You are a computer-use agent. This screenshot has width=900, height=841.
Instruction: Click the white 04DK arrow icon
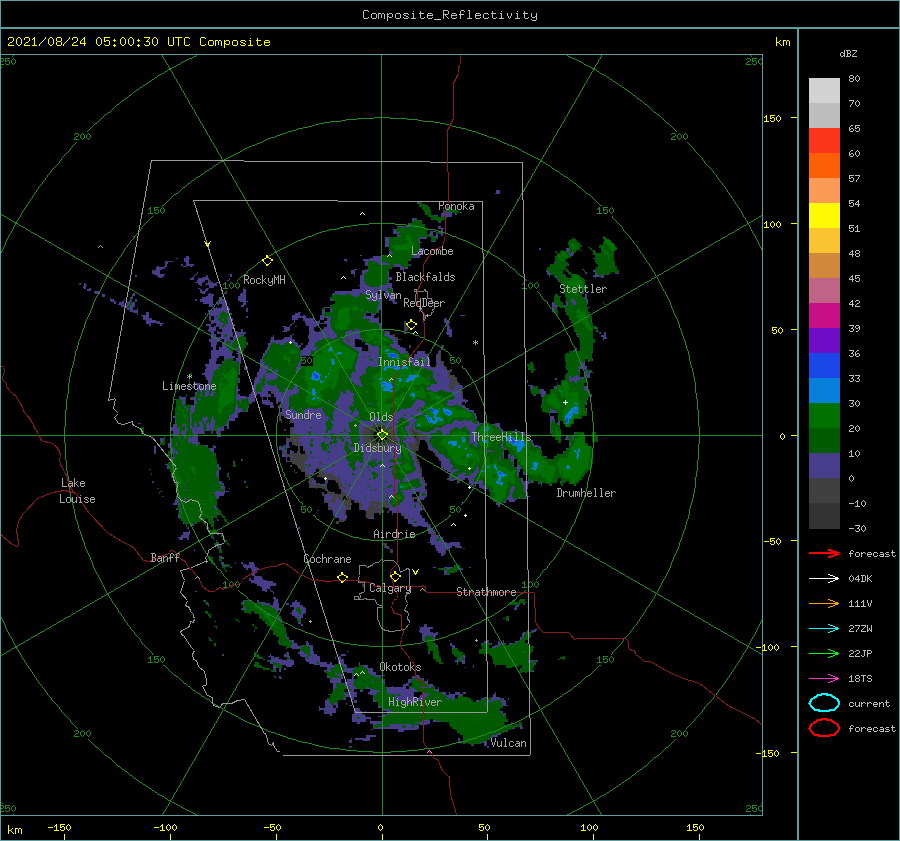[824, 578]
